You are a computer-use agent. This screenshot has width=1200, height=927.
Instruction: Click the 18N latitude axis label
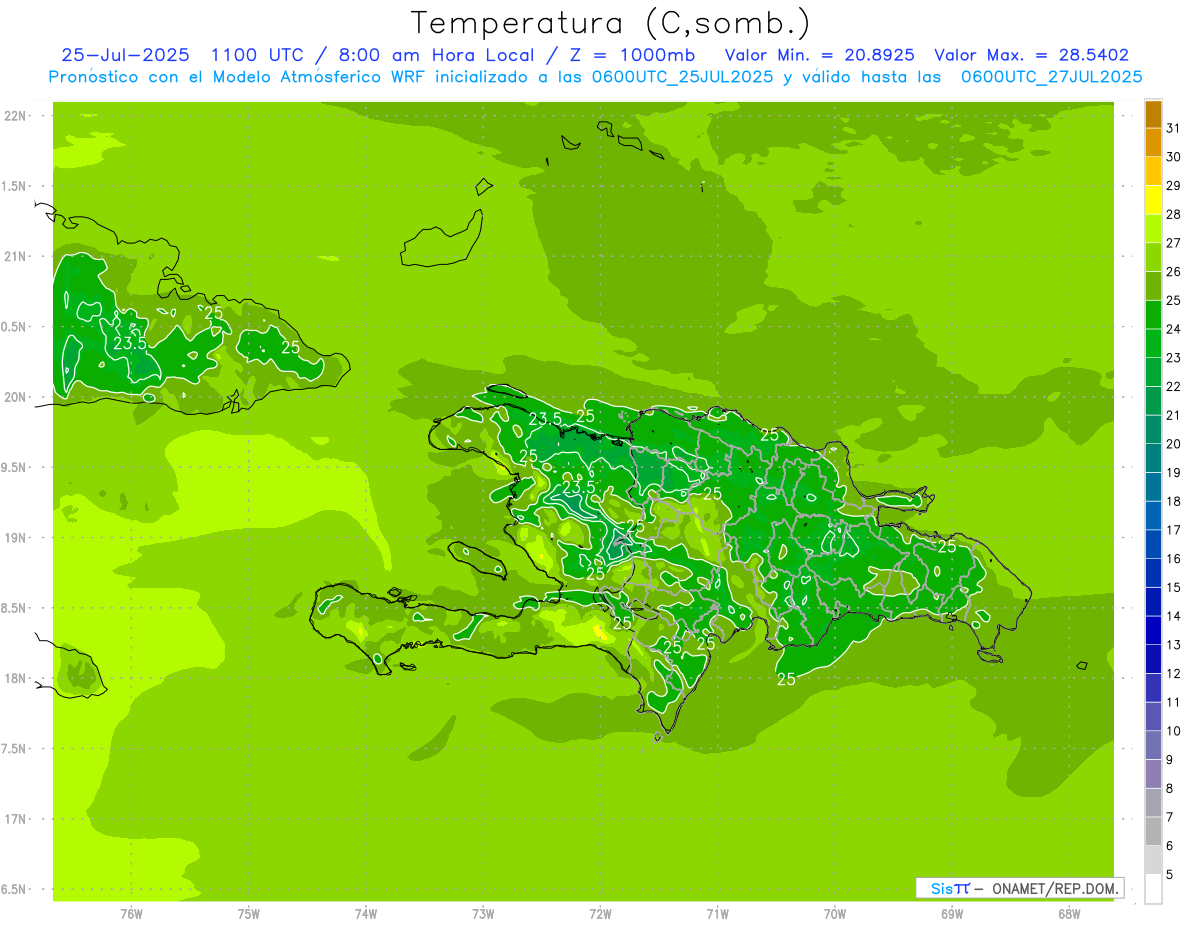tap(15, 678)
